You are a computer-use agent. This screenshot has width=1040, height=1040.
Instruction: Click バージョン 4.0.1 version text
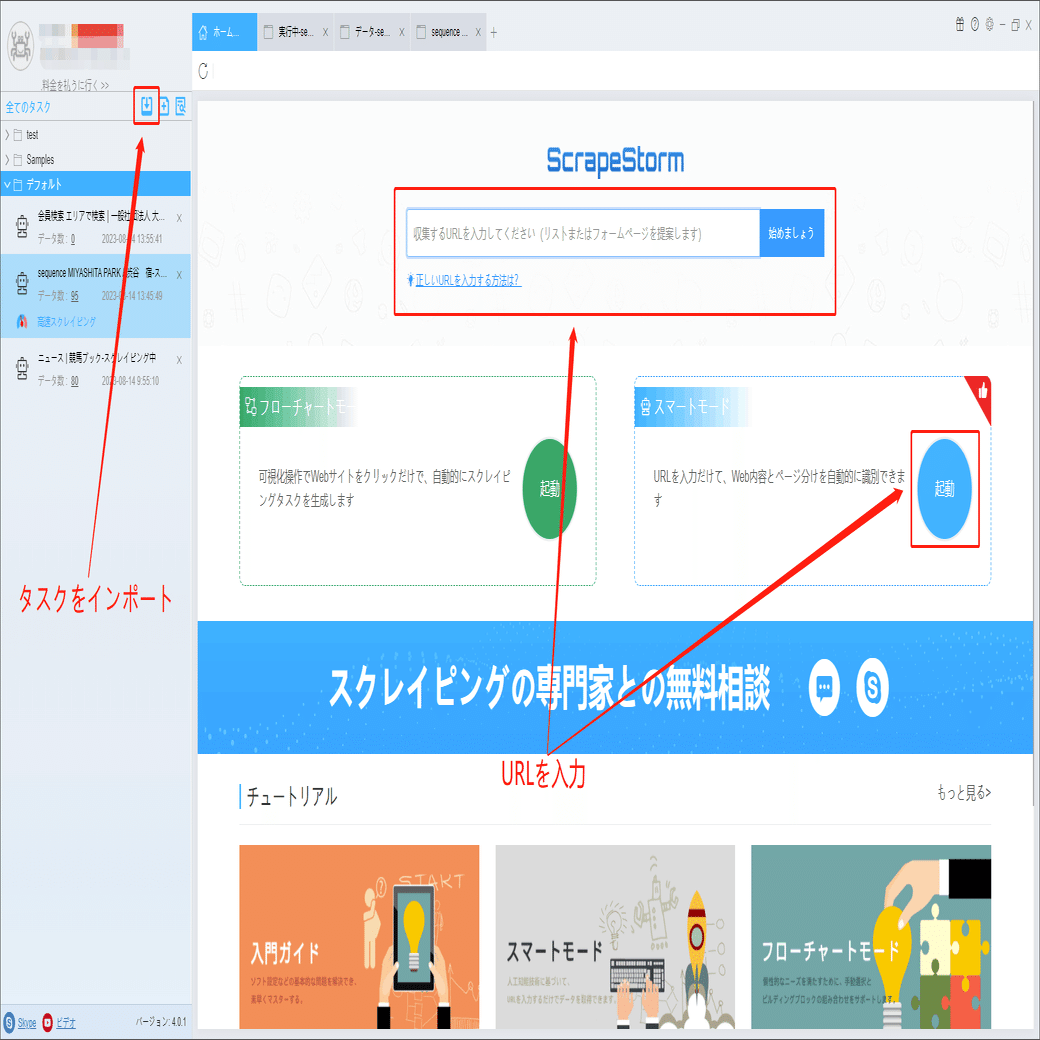pyautogui.click(x=161, y=1022)
